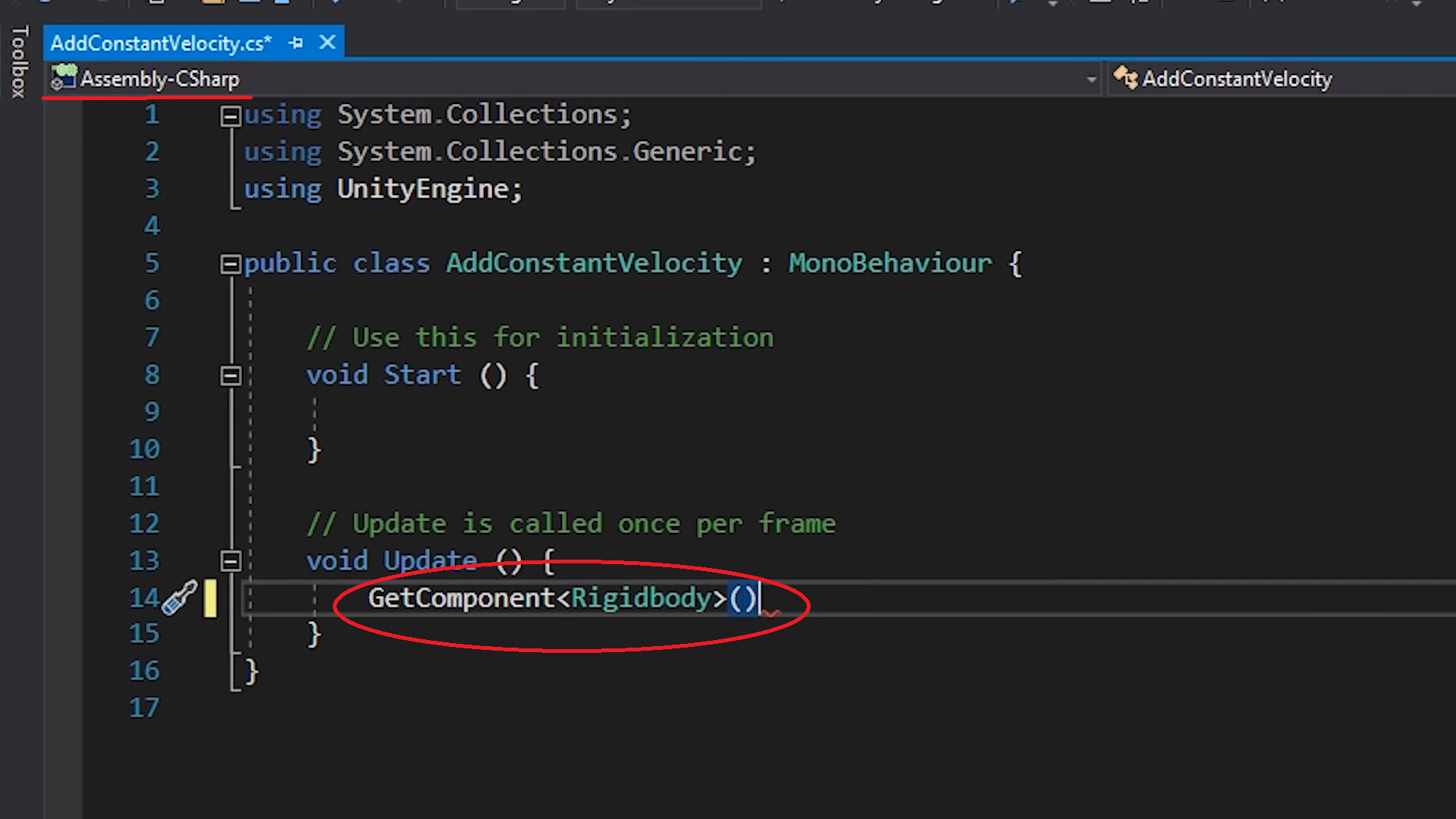The image size is (1456, 819).
Task: Click AddConstantVelocity in the member navigation bar
Action: tap(1238, 78)
